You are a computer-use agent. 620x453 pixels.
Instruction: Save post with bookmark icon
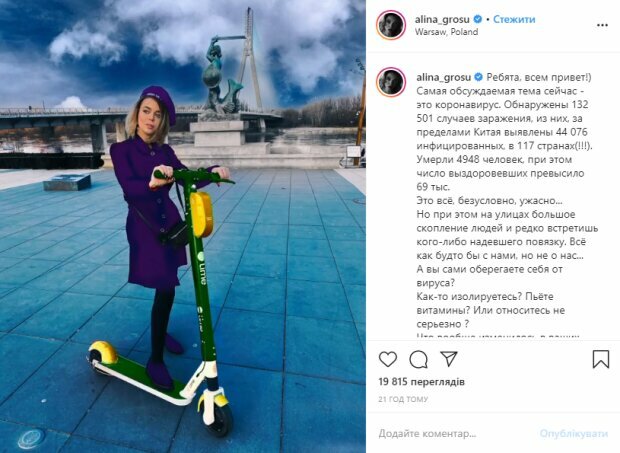601,359
